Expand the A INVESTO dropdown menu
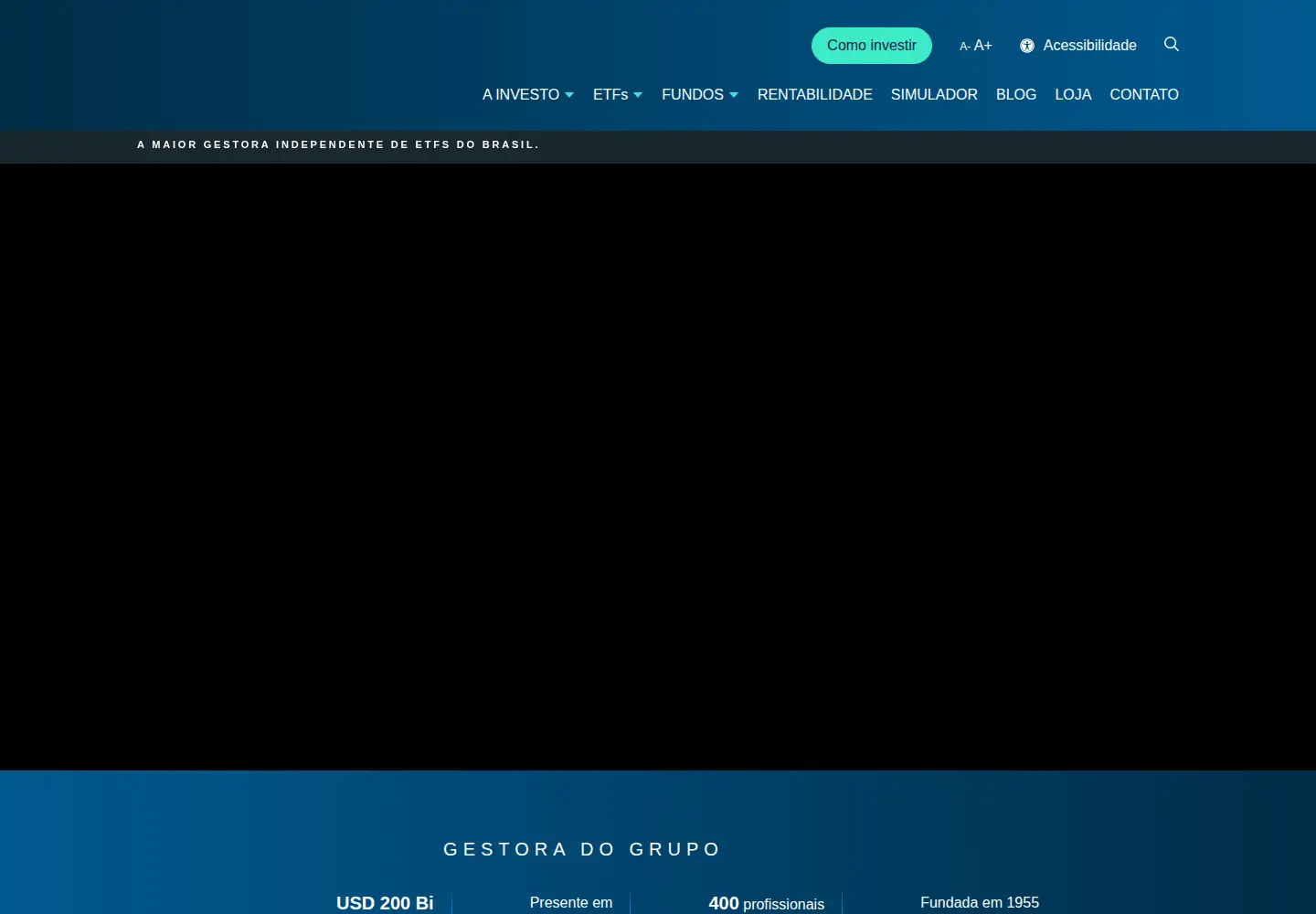 (x=528, y=94)
